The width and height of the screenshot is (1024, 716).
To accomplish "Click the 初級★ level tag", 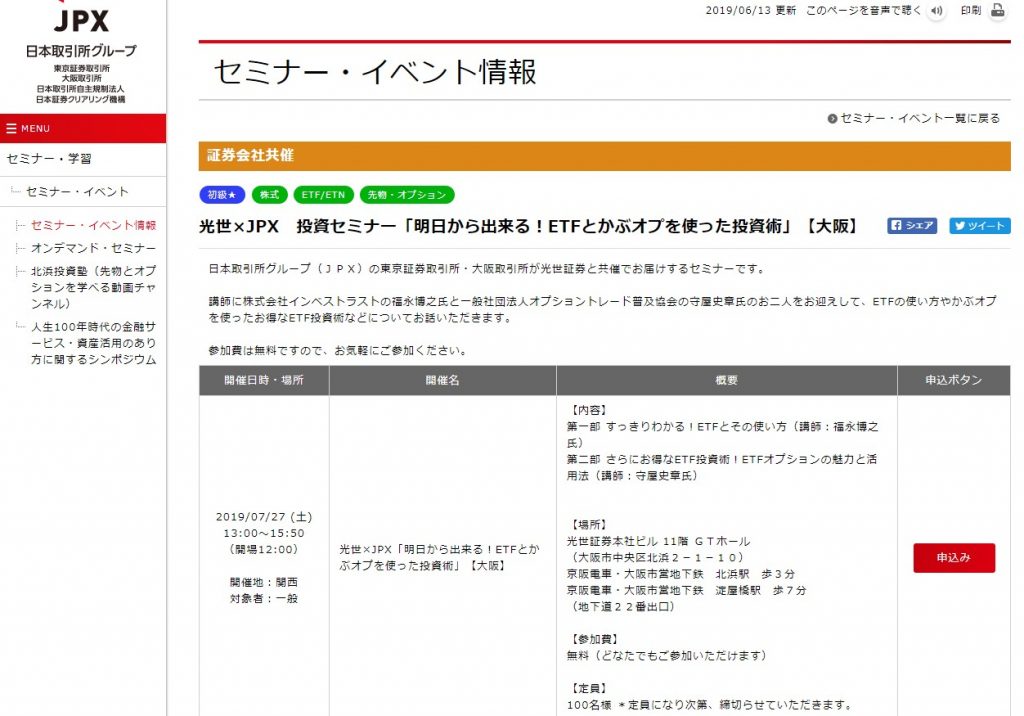I will (222, 195).
